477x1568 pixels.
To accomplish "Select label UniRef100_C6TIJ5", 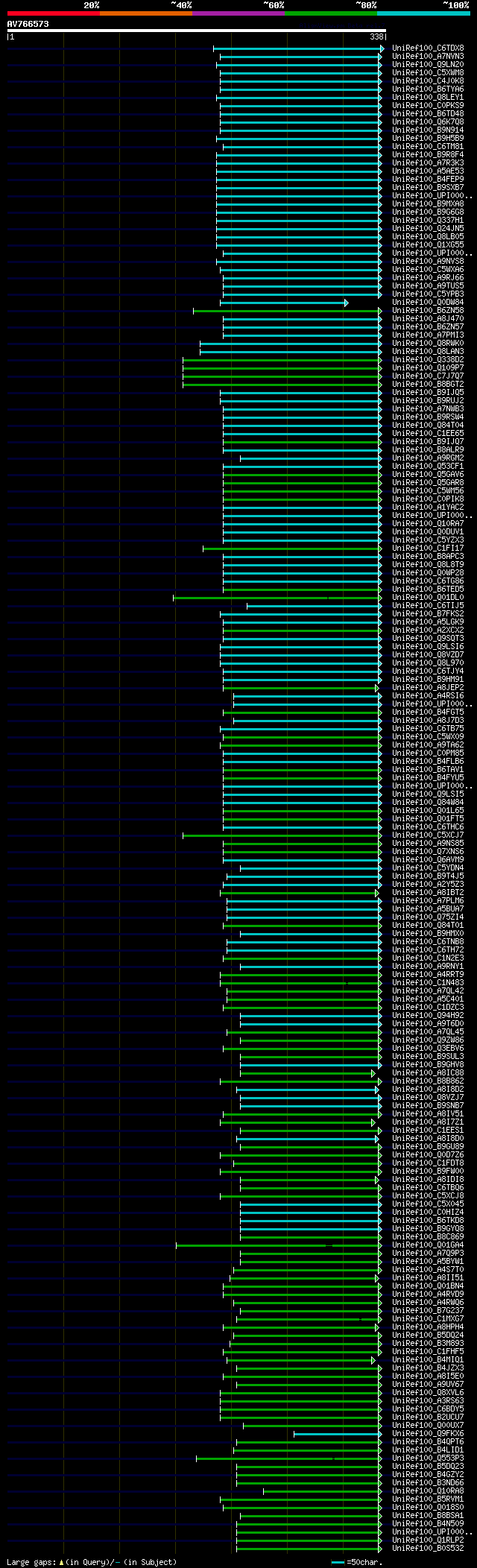I will 428,606.
